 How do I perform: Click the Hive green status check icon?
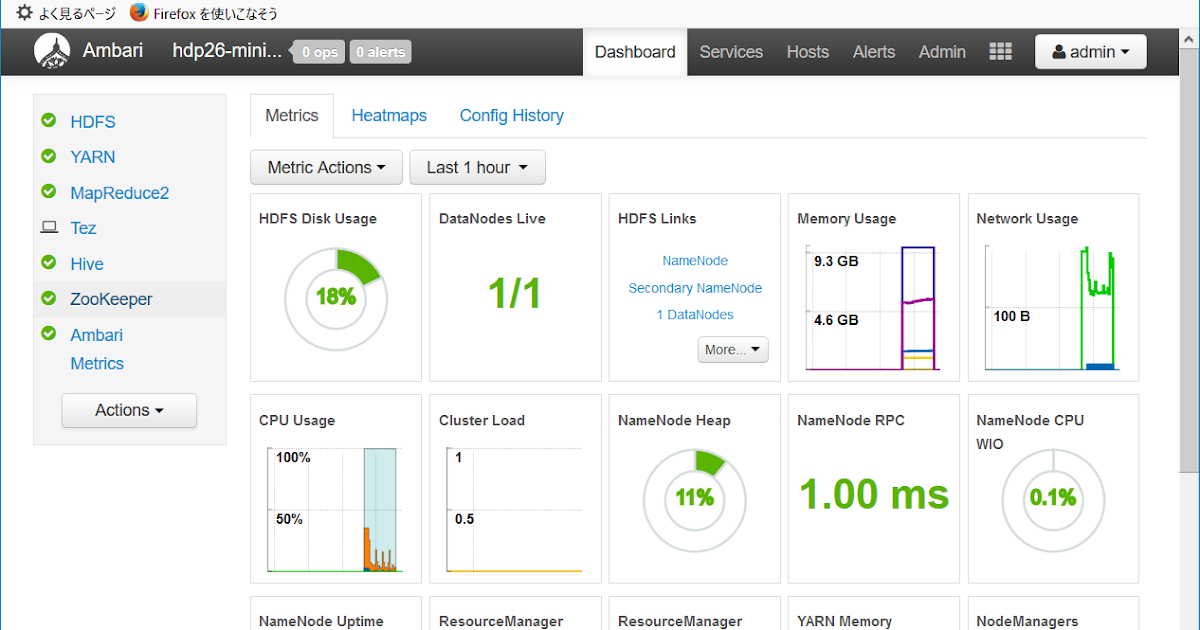coord(48,263)
